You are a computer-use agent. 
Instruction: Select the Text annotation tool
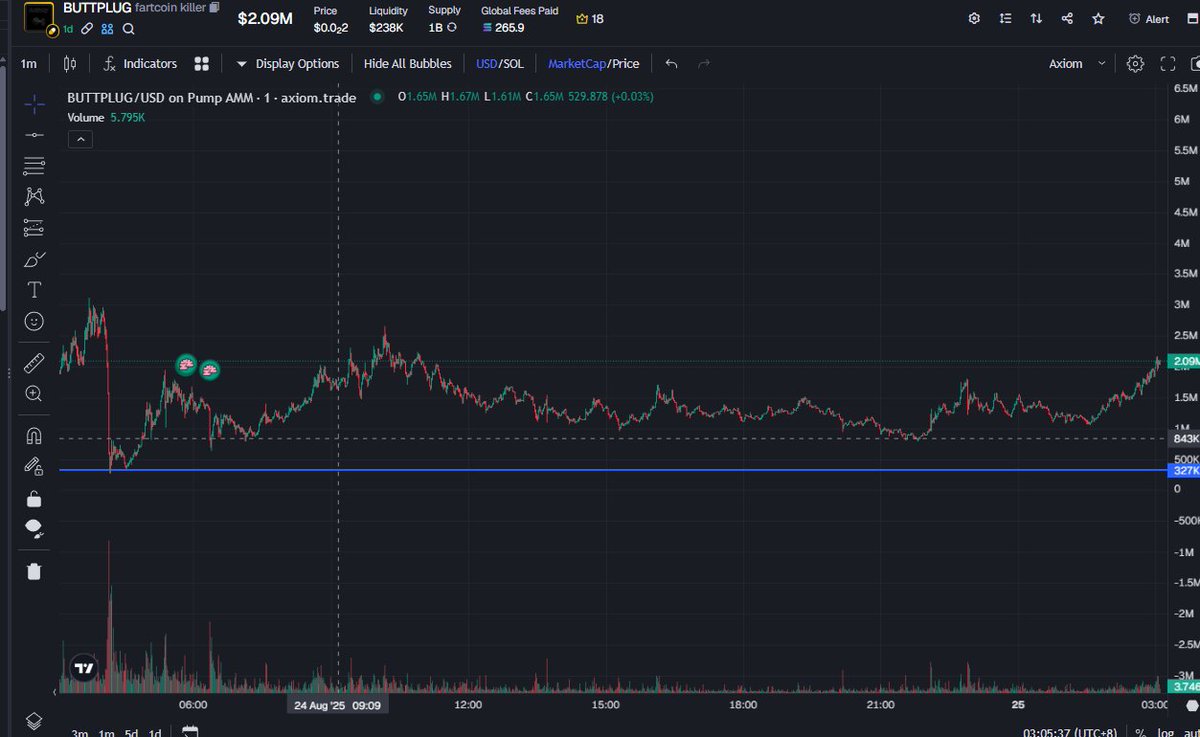coord(34,289)
